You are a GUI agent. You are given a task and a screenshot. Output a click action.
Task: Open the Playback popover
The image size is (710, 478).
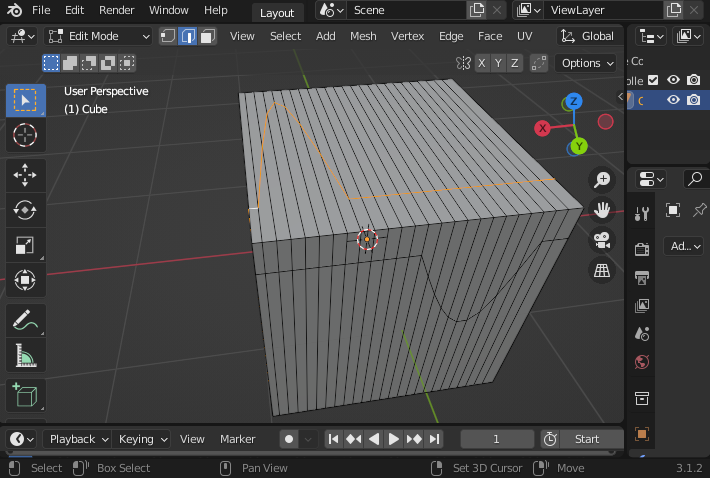pyautogui.click(x=78, y=439)
